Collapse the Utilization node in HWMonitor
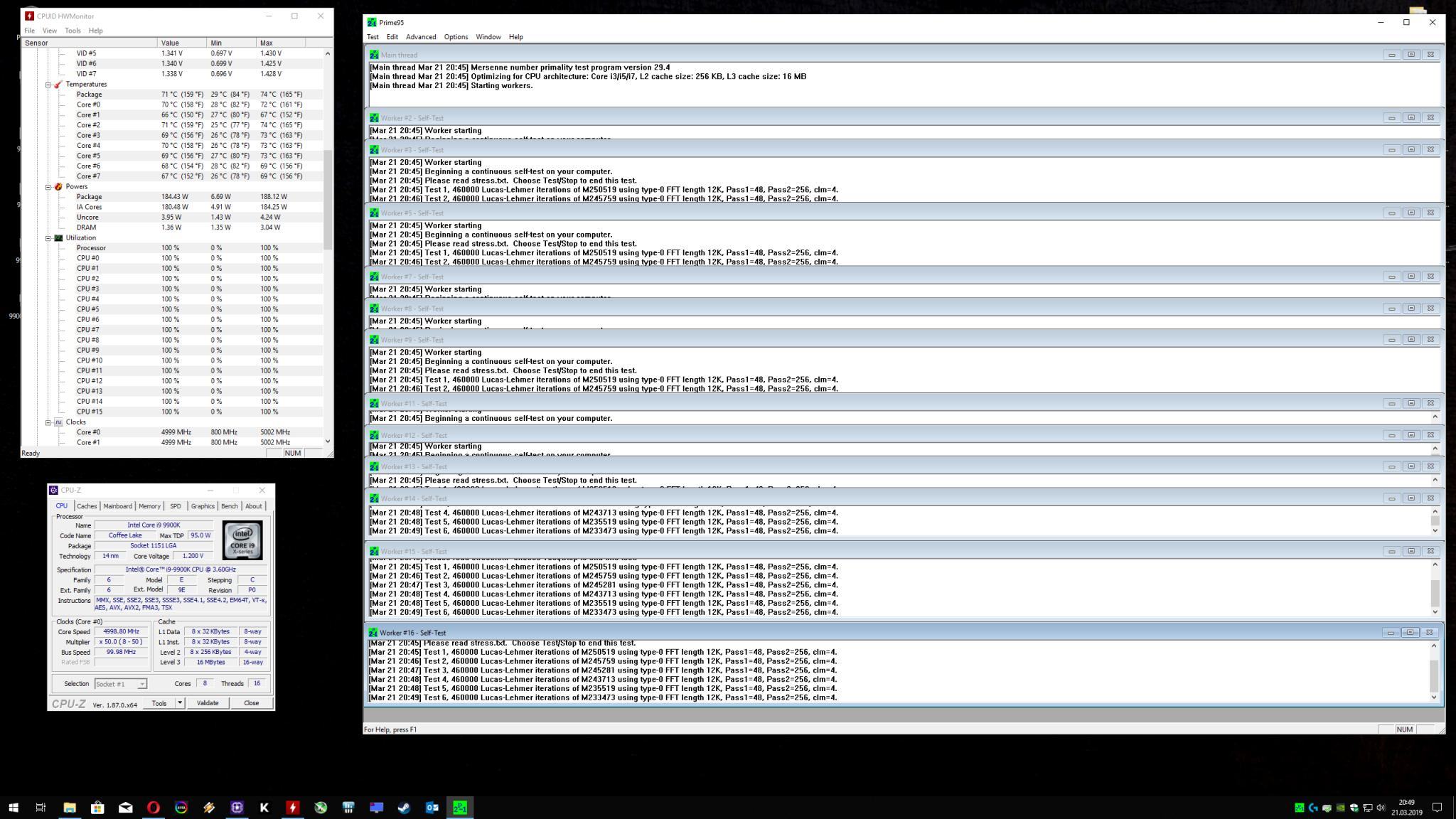The width and height of the screenshot is (1456, 819). coord(48,238)
